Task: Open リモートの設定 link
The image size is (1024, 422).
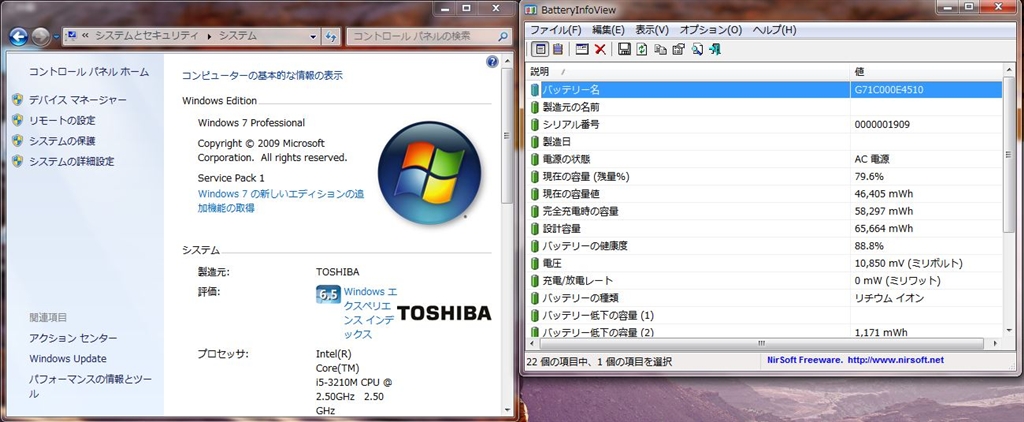Action: tap(62, 120)
